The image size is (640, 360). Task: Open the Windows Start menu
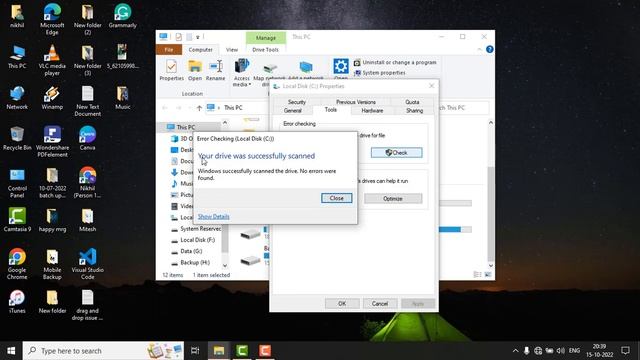(11, 351)
